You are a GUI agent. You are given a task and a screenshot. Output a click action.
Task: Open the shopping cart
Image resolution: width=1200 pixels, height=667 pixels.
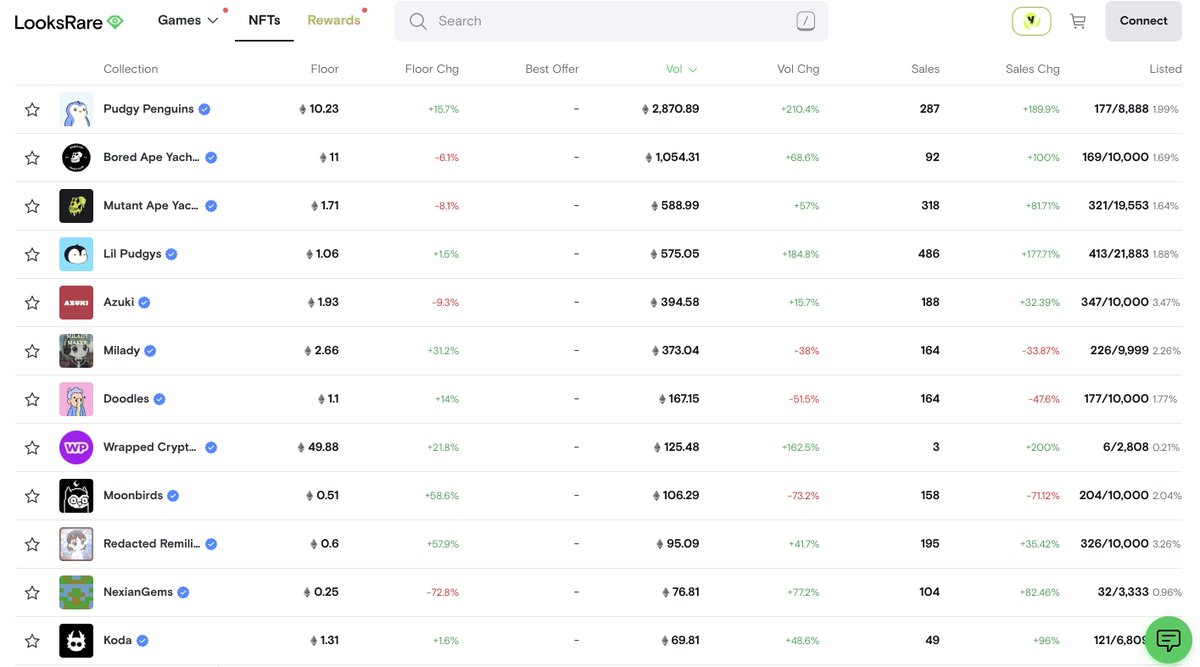1077,21
